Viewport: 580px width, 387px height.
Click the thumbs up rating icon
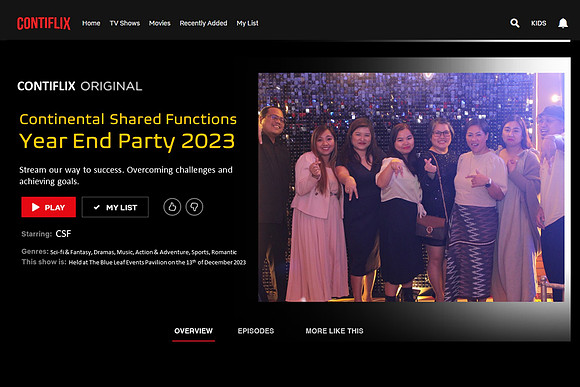point(172,207)
